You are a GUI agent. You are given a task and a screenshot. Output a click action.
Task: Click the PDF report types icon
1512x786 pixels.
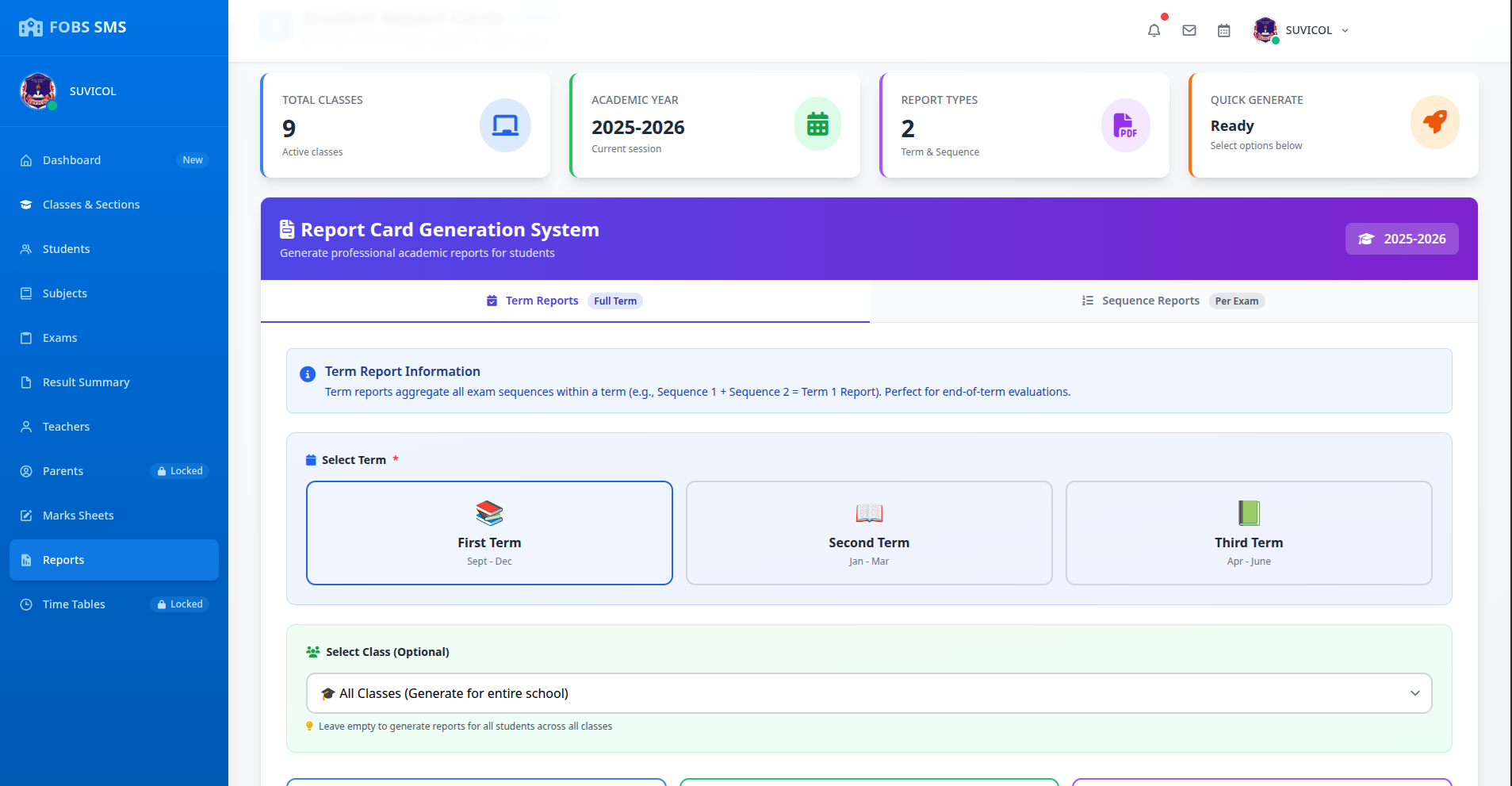[1125, 125]
